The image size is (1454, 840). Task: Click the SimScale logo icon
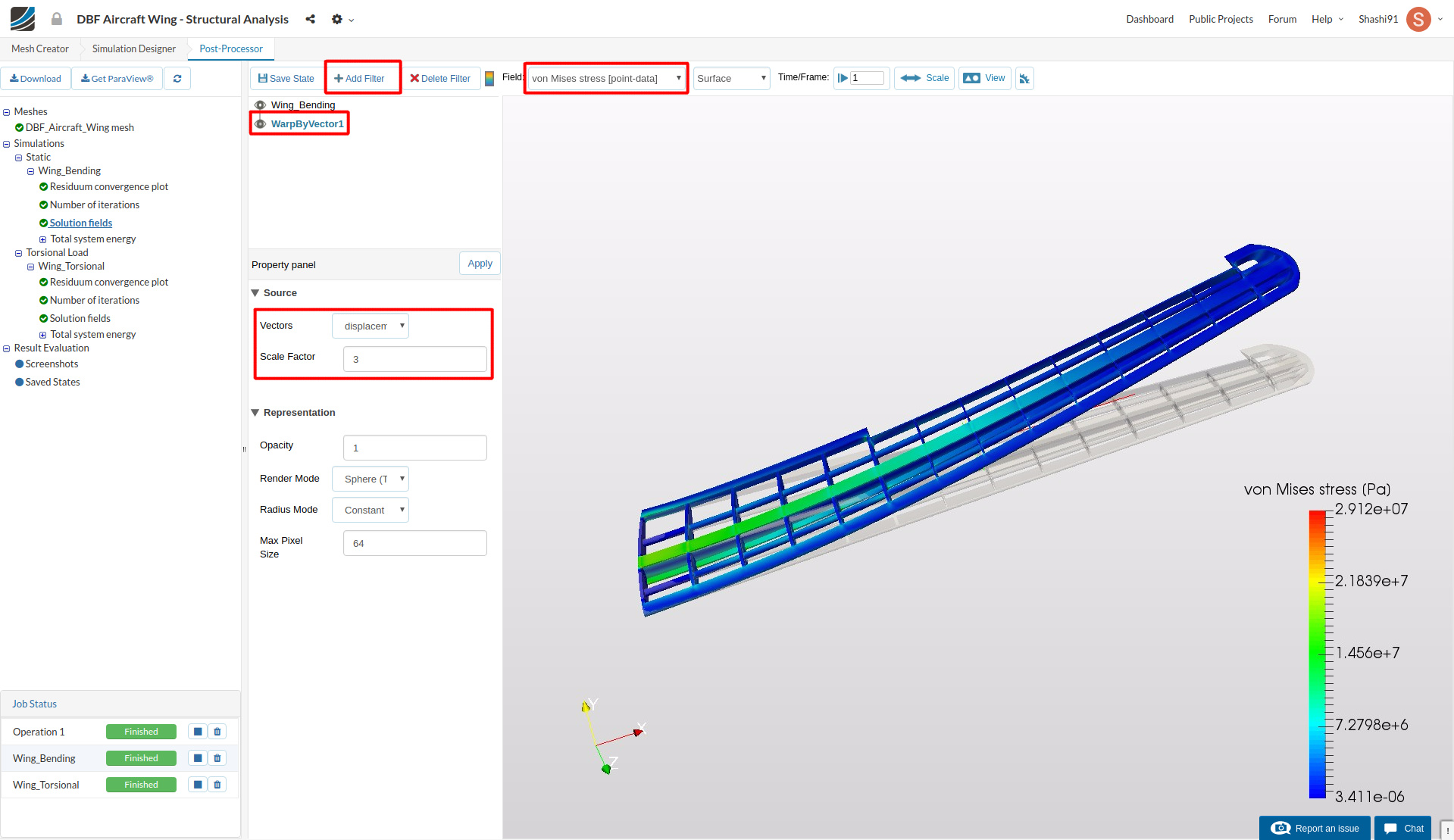click(x=23, y=19)
